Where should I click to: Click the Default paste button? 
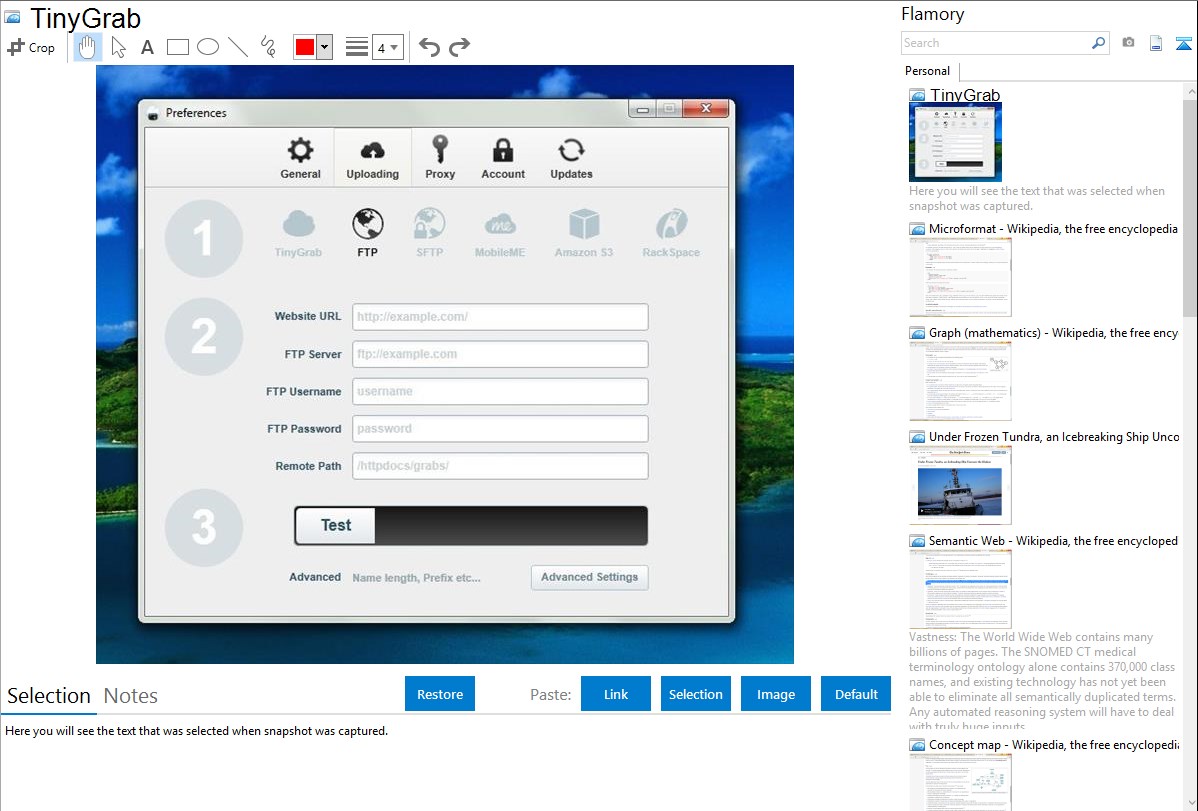pos(856,694)
